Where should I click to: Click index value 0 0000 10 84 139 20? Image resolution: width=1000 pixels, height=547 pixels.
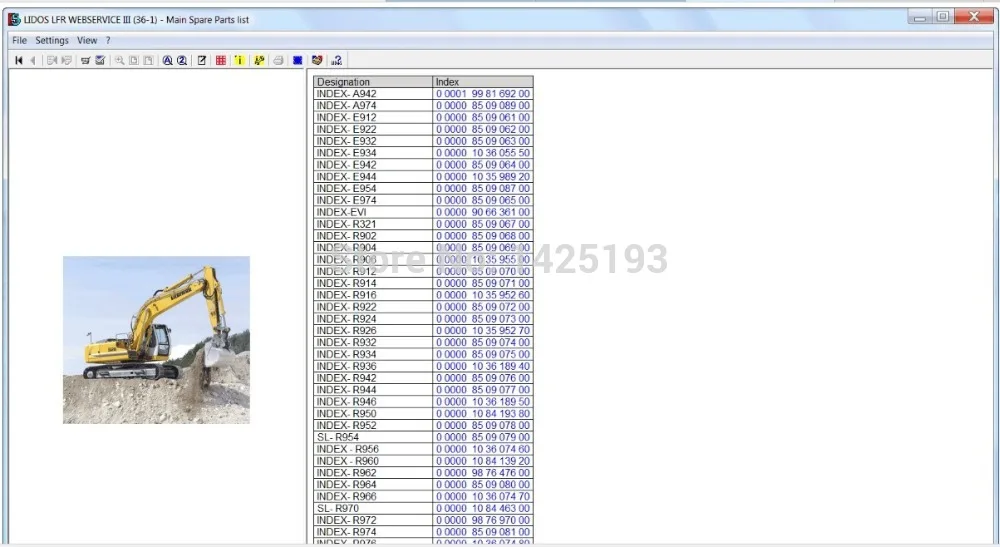click(x=483, y=461)
